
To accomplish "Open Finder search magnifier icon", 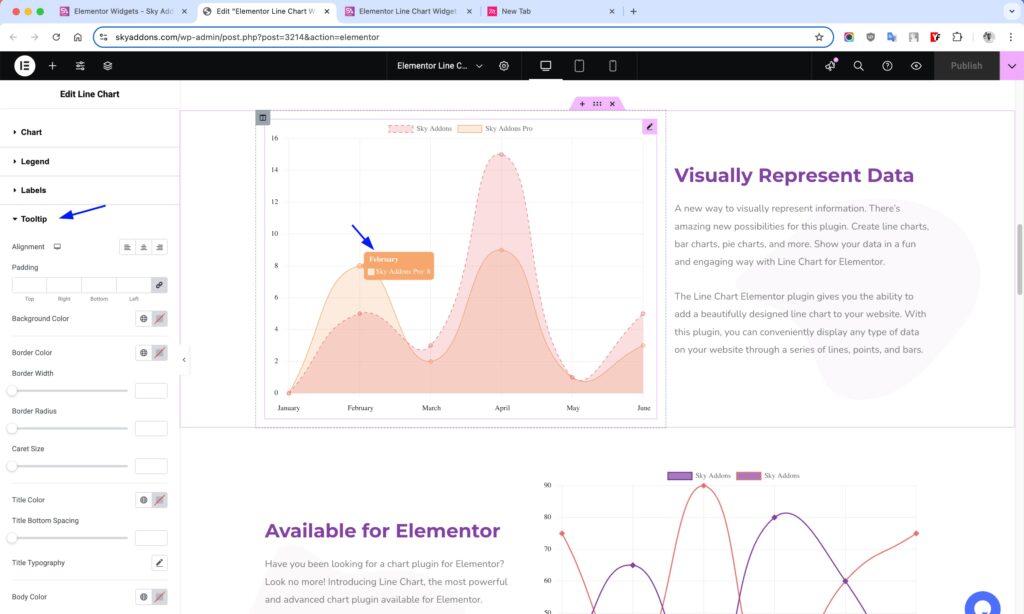I will point(858,65).
